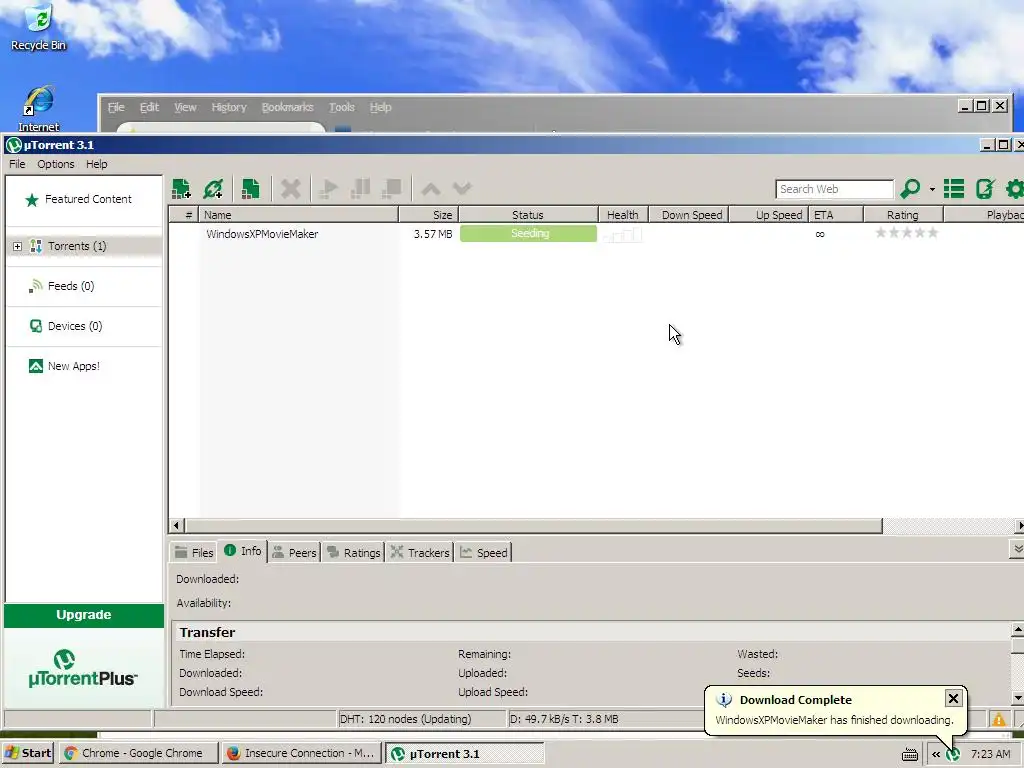Viewport: 1024px width, 768px height.
Task: Sort by the Status column header
Action: pos(528,215)
